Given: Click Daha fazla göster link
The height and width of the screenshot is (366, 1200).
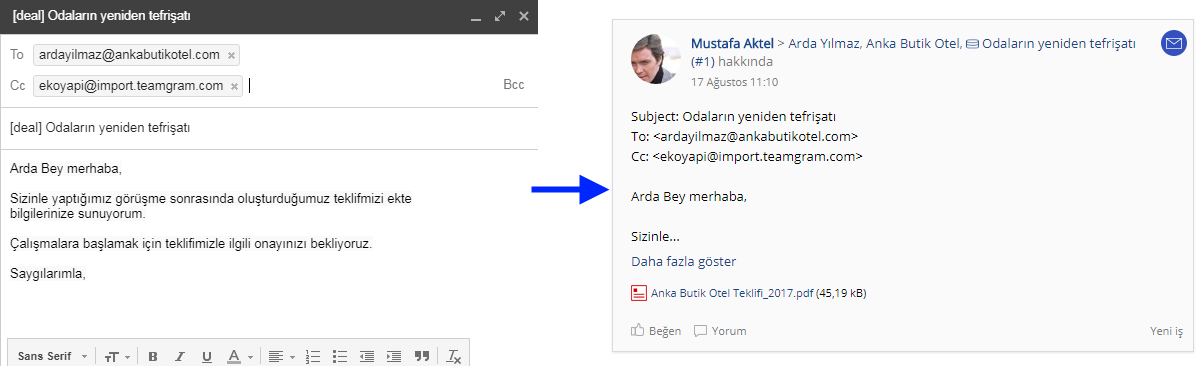Looking at the screenshot, I should coord(684,262).
